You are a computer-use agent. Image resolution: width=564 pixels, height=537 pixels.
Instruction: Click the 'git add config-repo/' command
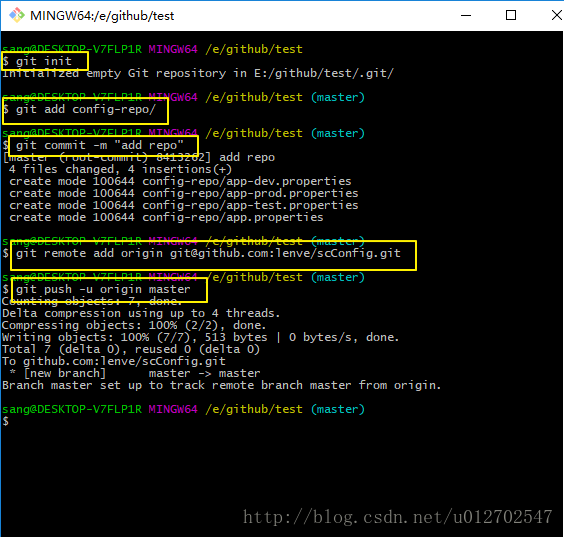coord(86,109)
